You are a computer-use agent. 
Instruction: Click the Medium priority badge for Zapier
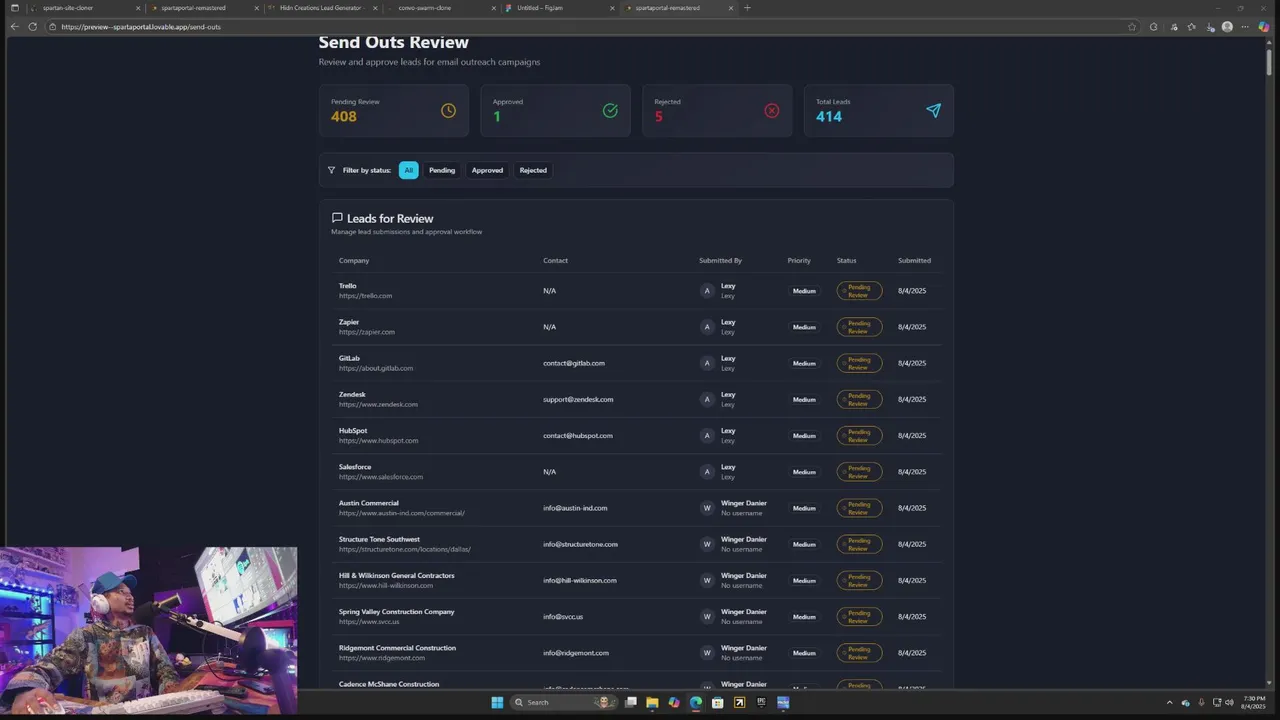tap(804, 327)
